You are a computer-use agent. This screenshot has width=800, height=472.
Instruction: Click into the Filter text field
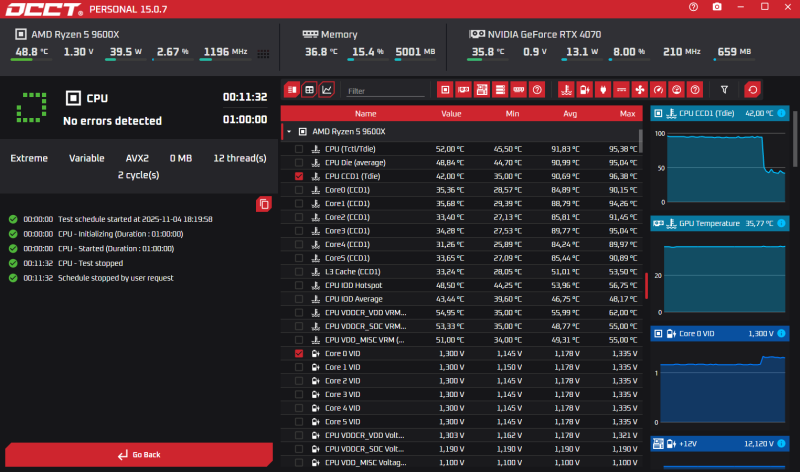coord(385,91)
